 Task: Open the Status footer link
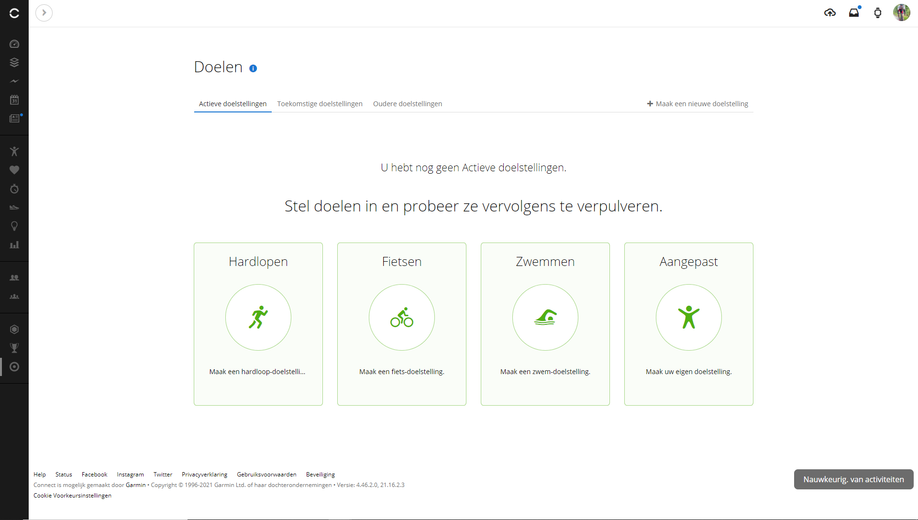(x=64, y=475)
